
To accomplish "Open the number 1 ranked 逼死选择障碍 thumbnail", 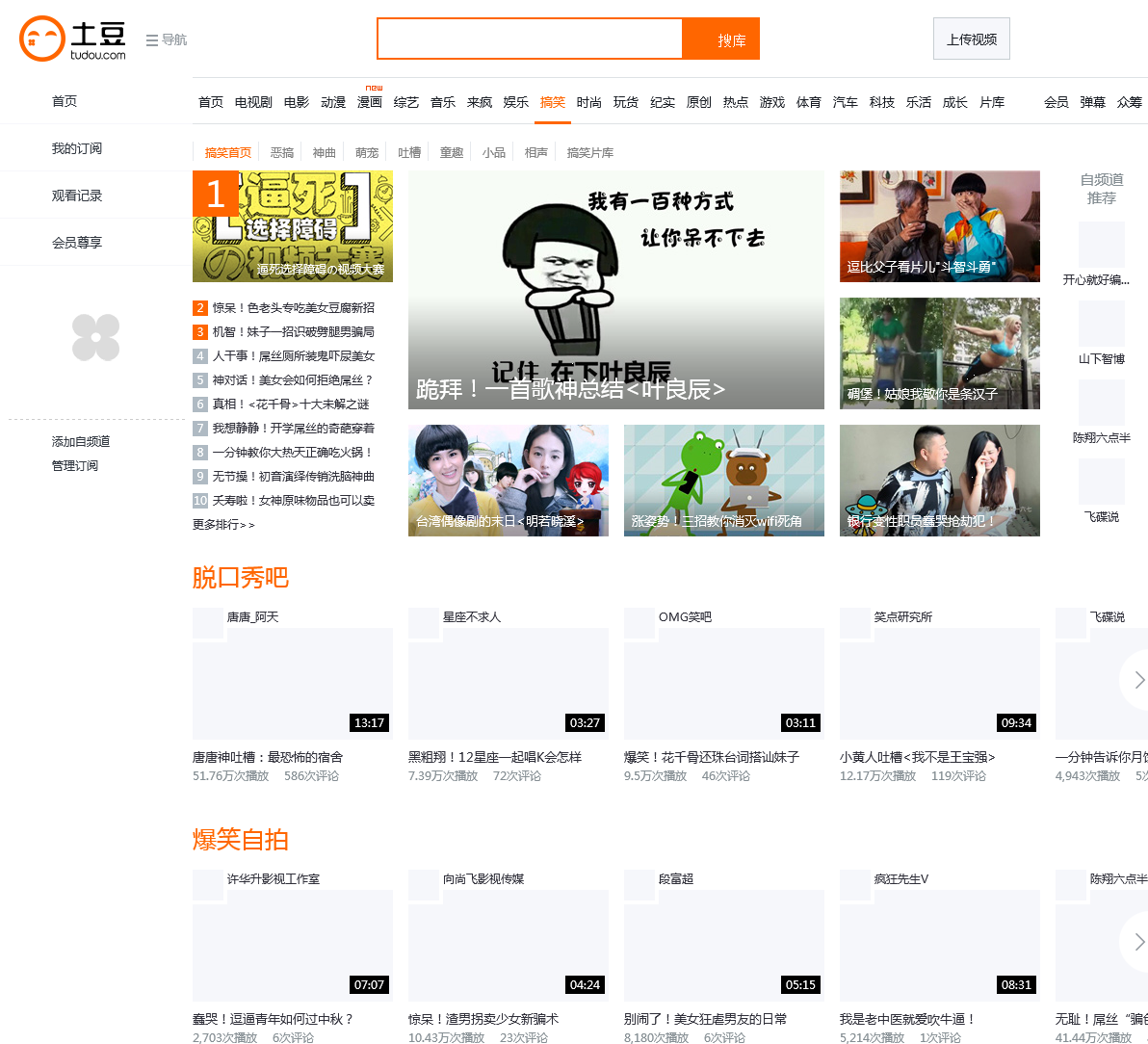I will pyautogui.click(x=292, y=226).
